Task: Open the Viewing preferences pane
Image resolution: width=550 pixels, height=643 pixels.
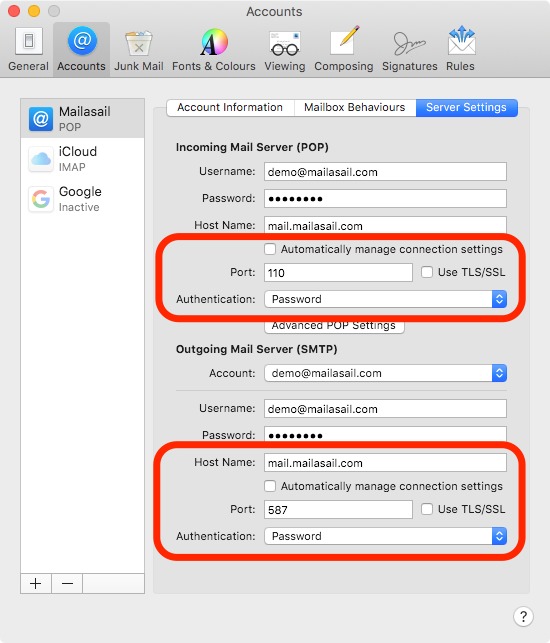Action: point(285,50)
